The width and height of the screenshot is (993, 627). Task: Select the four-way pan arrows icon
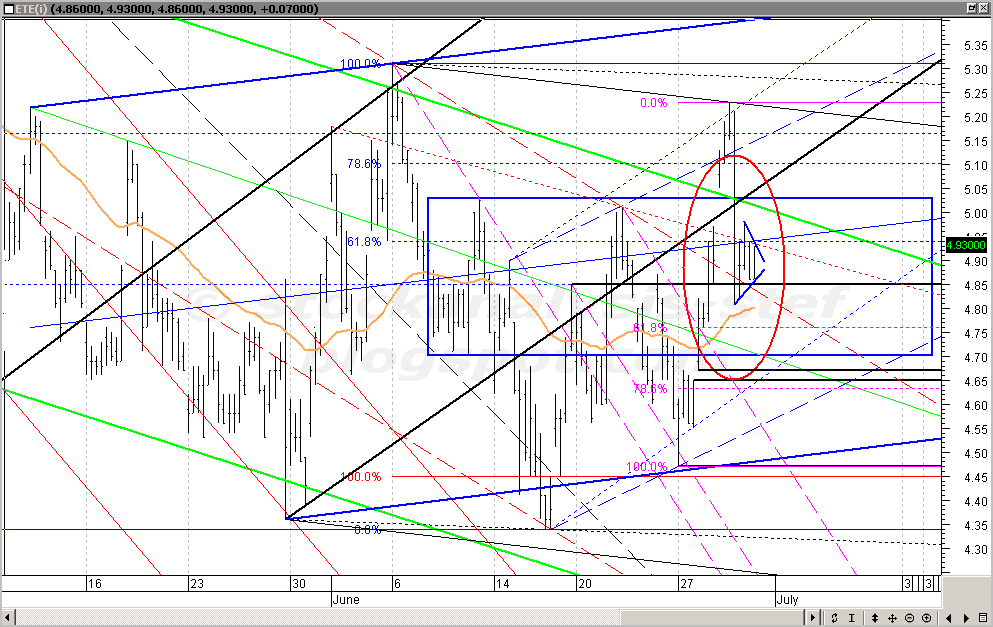tap(892, 618)
